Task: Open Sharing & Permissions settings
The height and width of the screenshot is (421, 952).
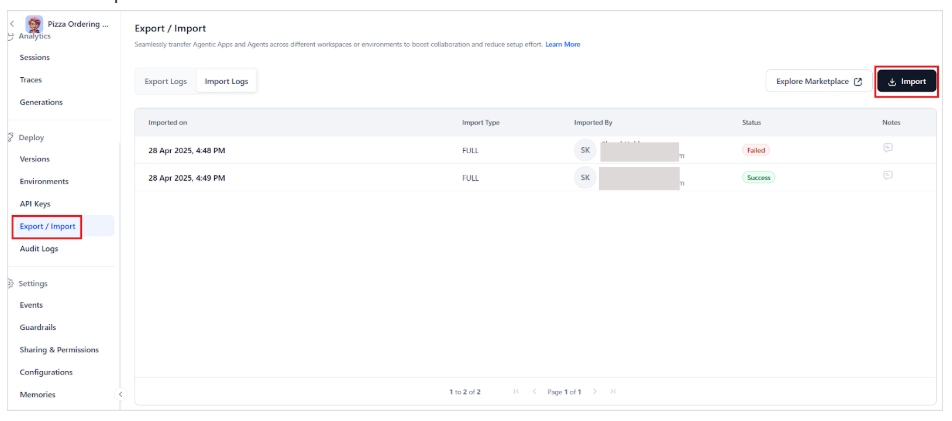Action: click(59, 350)
